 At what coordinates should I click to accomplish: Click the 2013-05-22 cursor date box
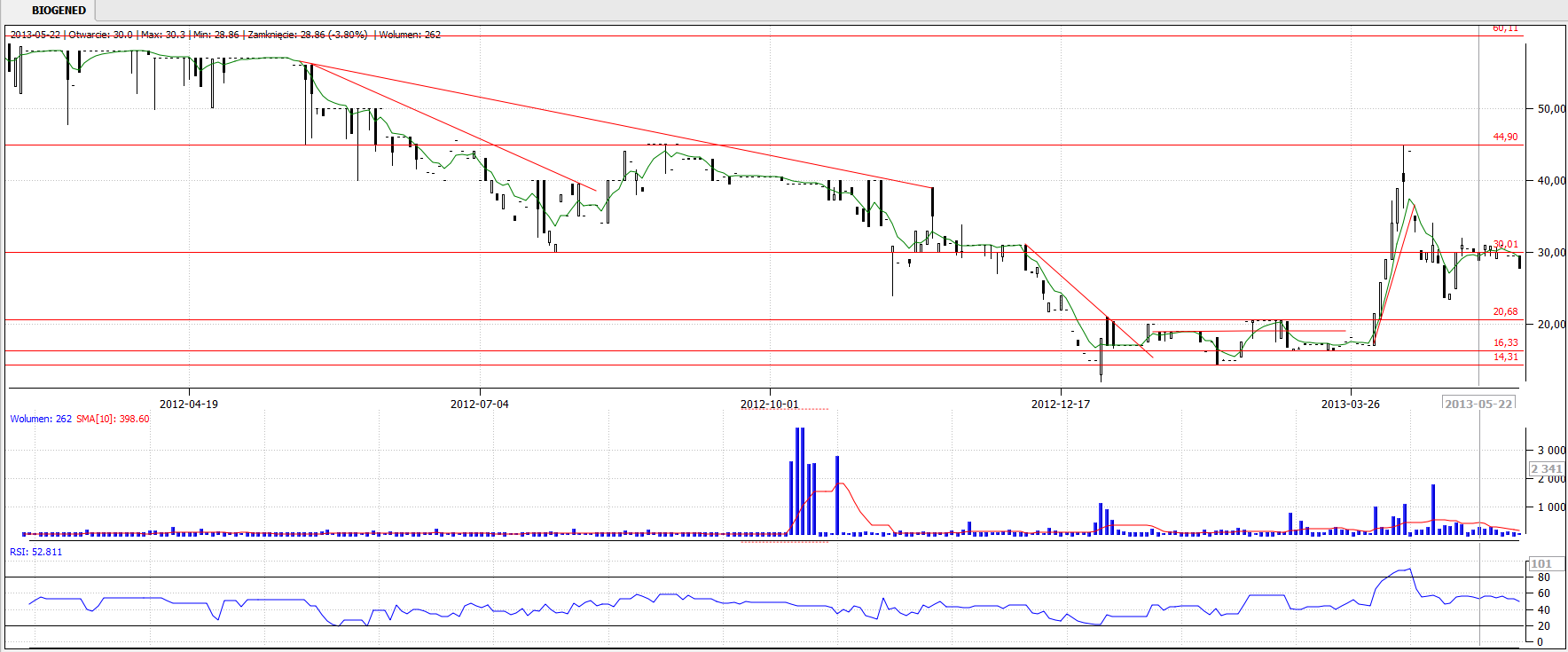click(1478, 404)
